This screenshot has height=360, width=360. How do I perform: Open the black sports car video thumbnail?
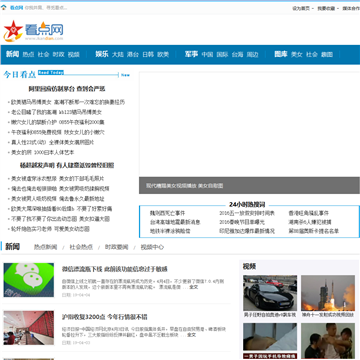(x=270, y=293)
